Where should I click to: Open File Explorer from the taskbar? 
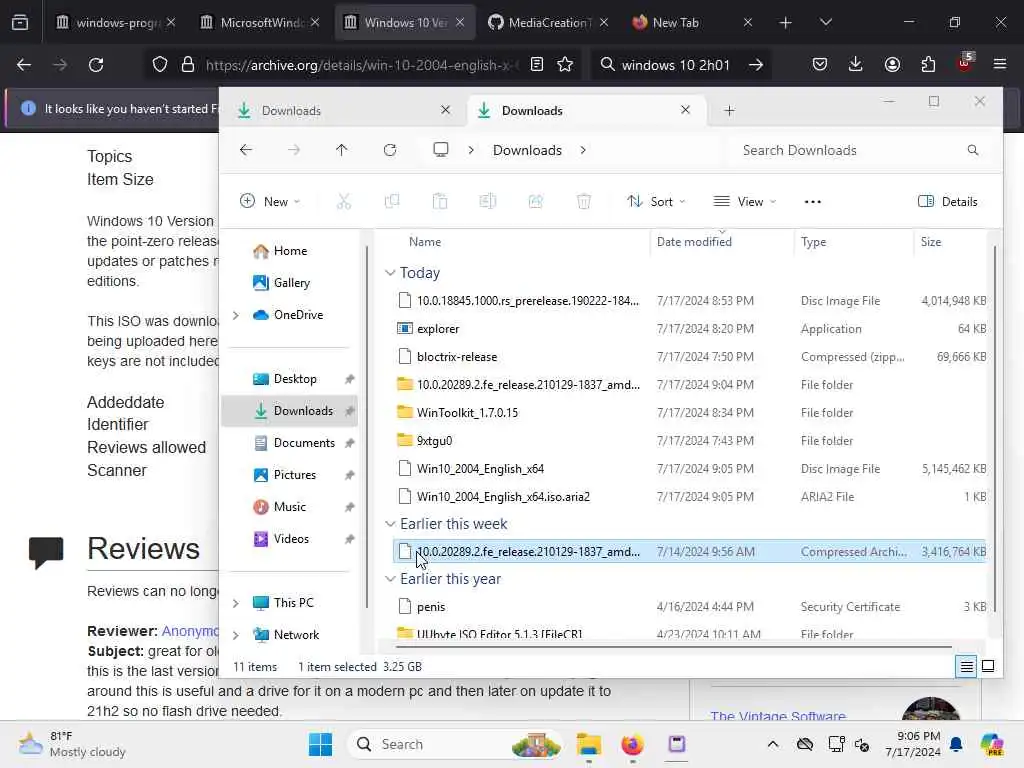coord(588,744)
